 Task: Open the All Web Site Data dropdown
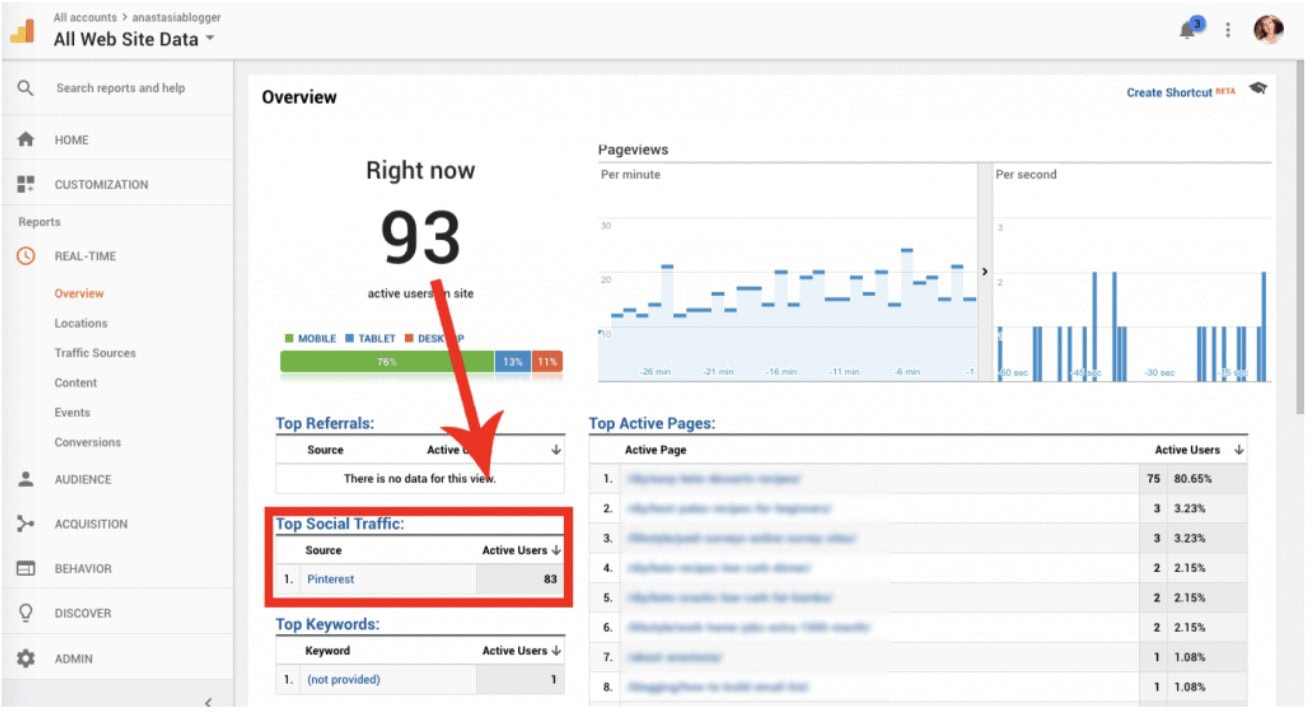pos(134,40)
